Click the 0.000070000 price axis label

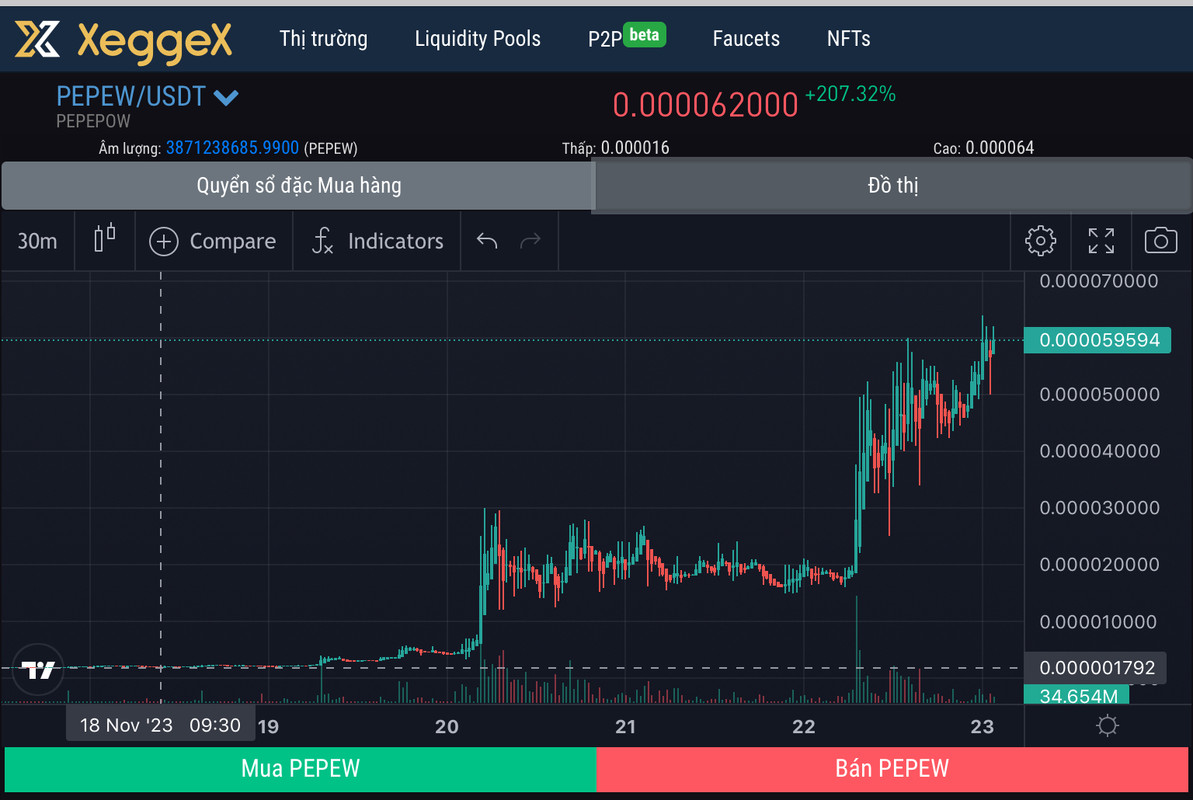[1099, 281]
